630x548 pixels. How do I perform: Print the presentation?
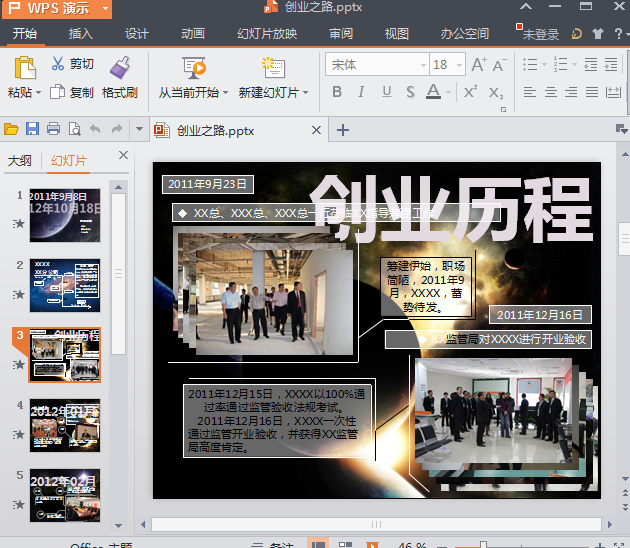pyautogui.click(x=53, y=129)
